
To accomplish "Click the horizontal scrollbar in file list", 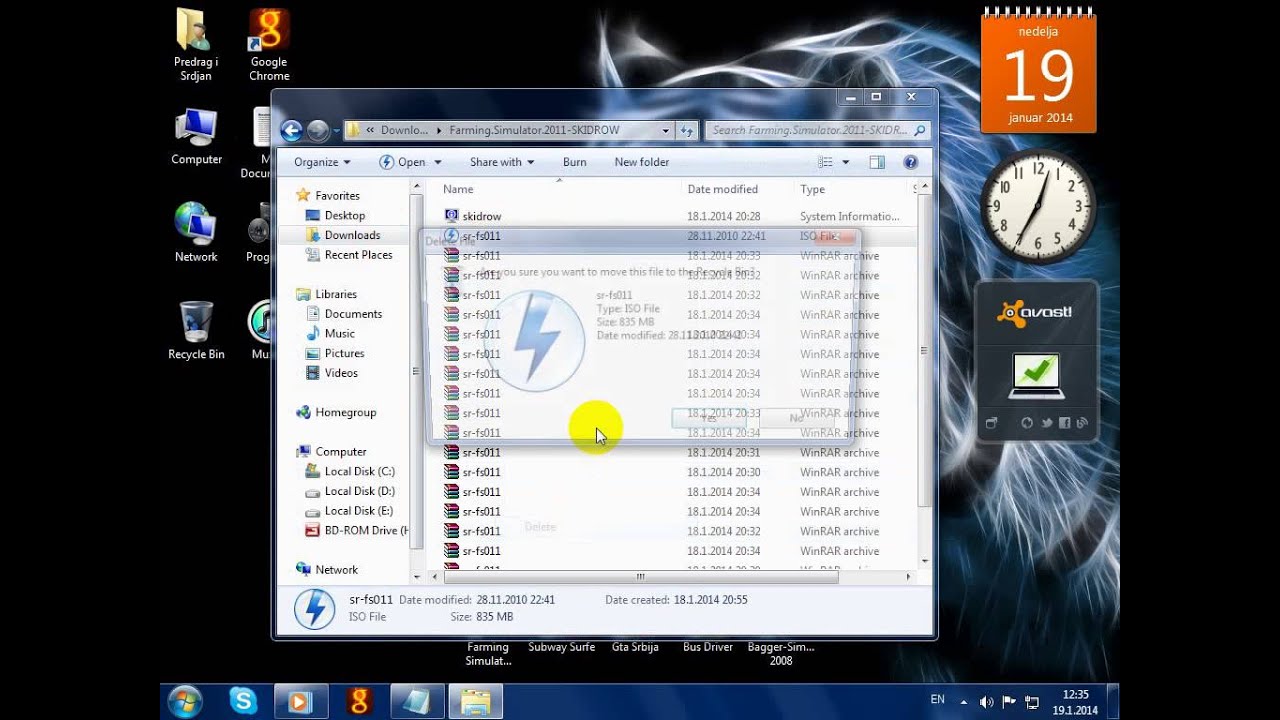I will (640, 576).
